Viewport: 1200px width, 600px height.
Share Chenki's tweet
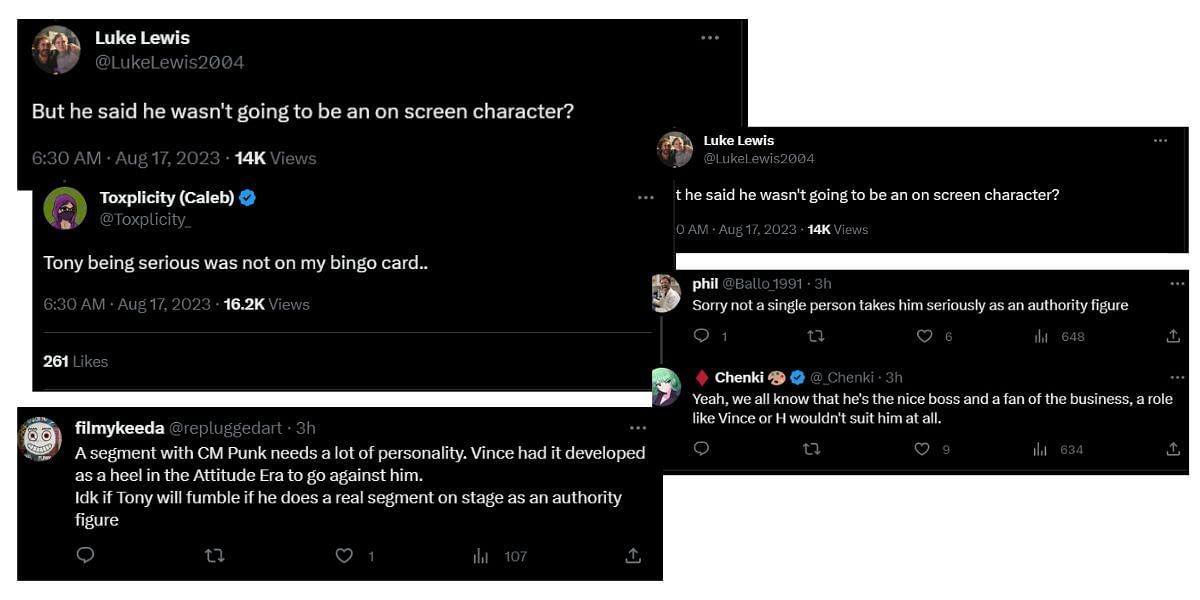[1173, 449]
